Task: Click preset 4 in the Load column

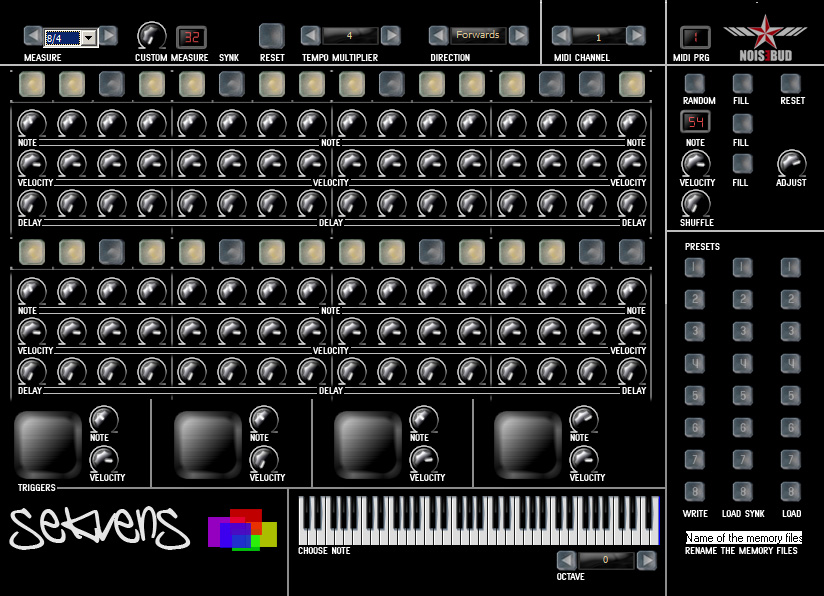Action: point(790,363)
